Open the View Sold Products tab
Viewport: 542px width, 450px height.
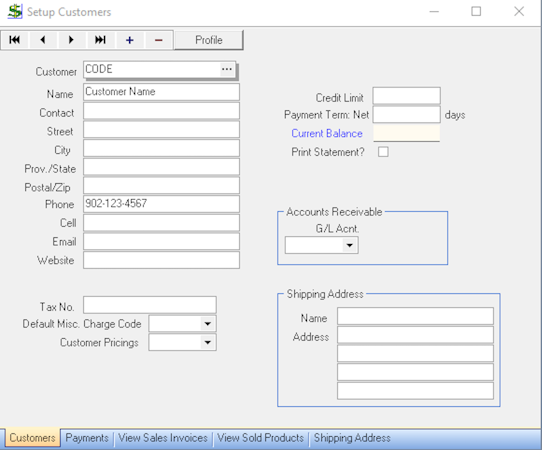(x=260, y=438)
